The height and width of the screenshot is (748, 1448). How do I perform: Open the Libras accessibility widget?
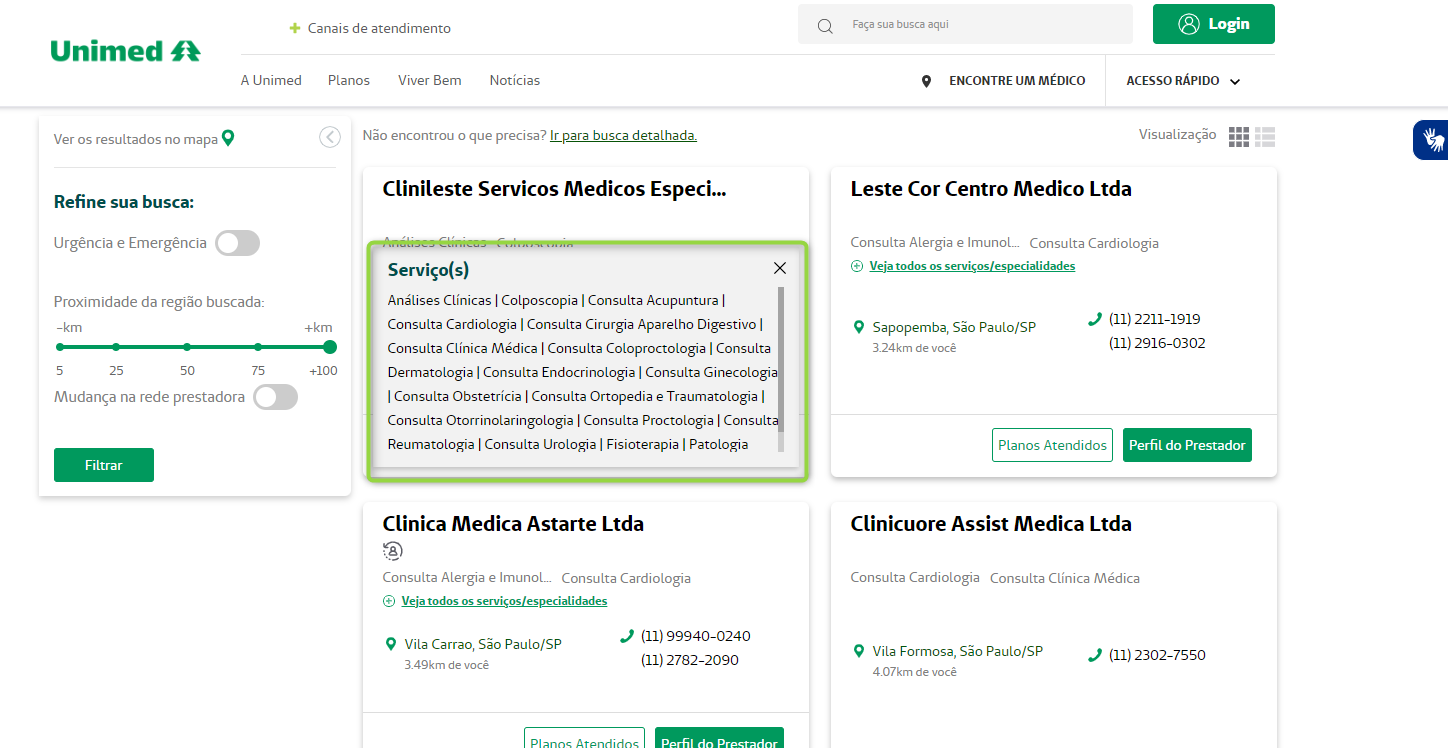[x=1432, y=139]
